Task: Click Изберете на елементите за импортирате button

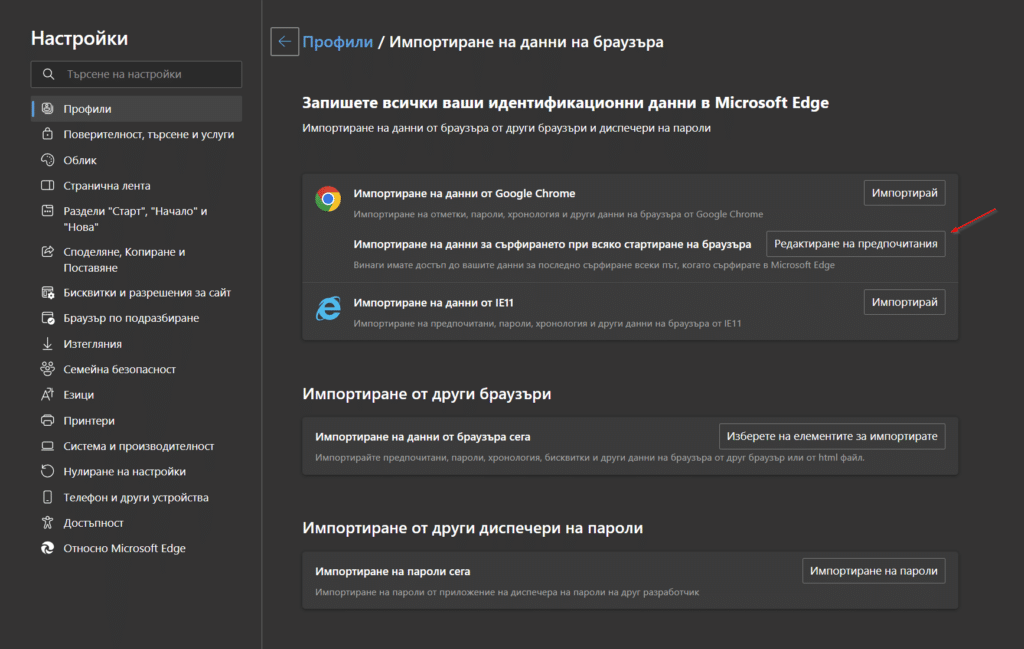Action: 832,436
